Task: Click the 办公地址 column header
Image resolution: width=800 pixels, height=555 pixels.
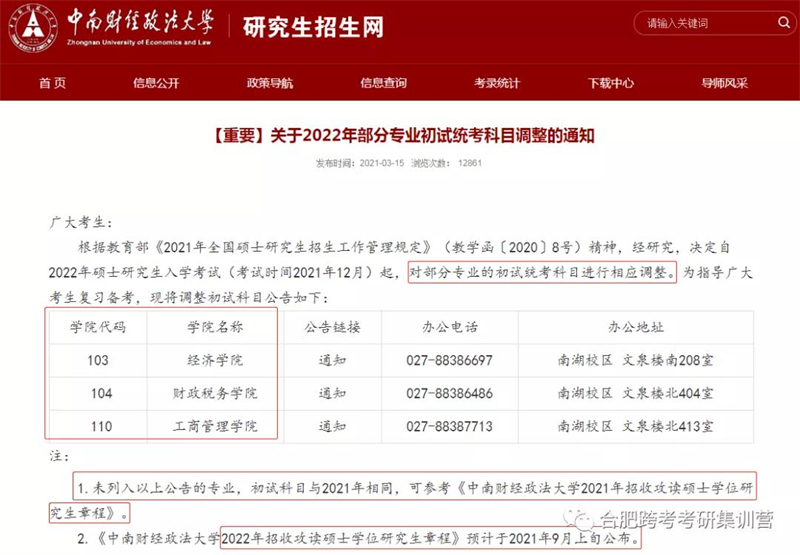Action: point(636,327)
